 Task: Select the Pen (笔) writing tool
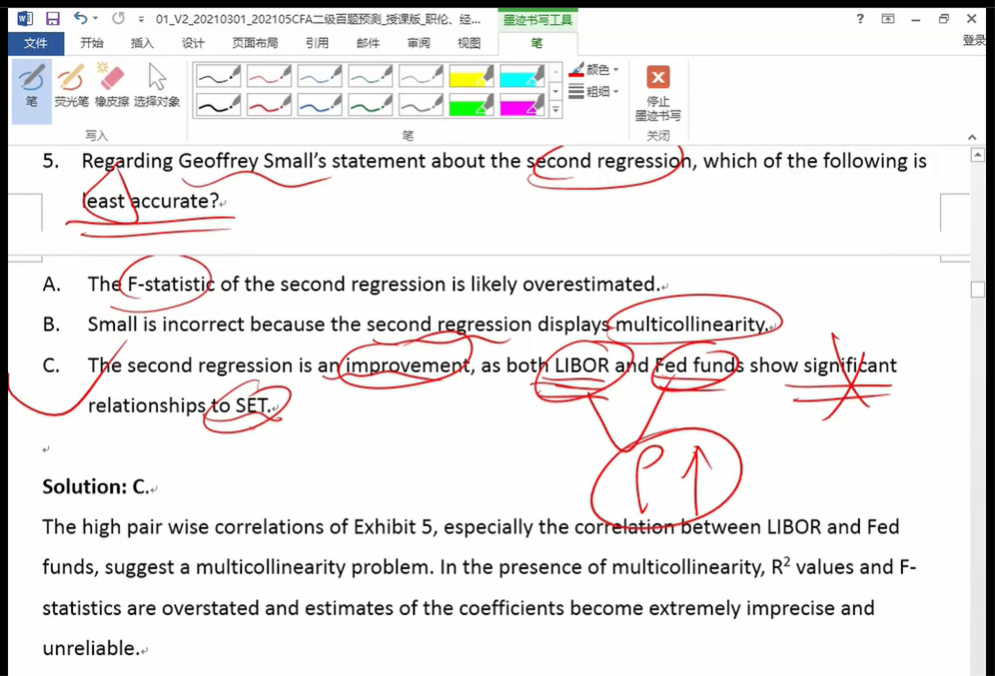click(x=32, y=86)
